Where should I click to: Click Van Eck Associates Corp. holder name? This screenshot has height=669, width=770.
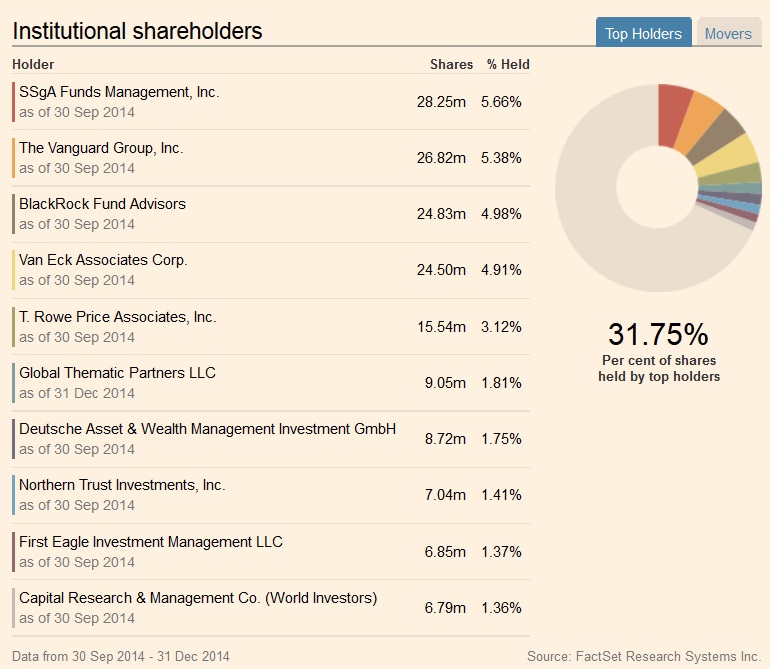coord(103,260)
